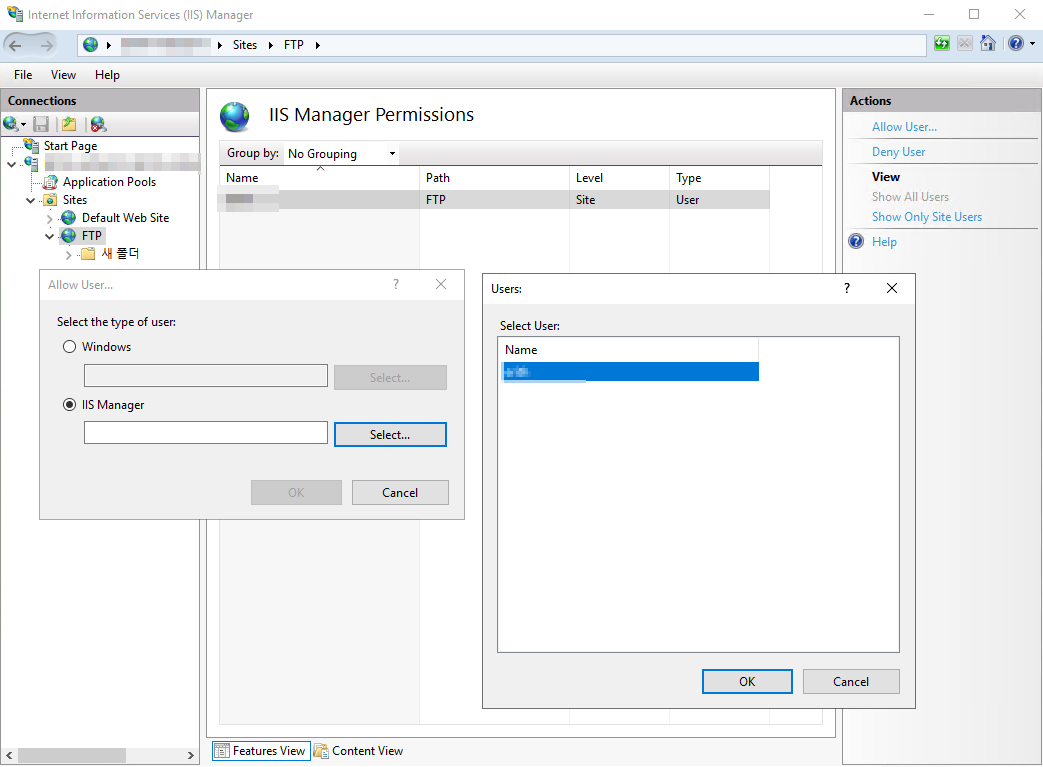Click the server node icon in tree
The height and width of the screenshot is (767, 1043).
[x=31, y=163]
